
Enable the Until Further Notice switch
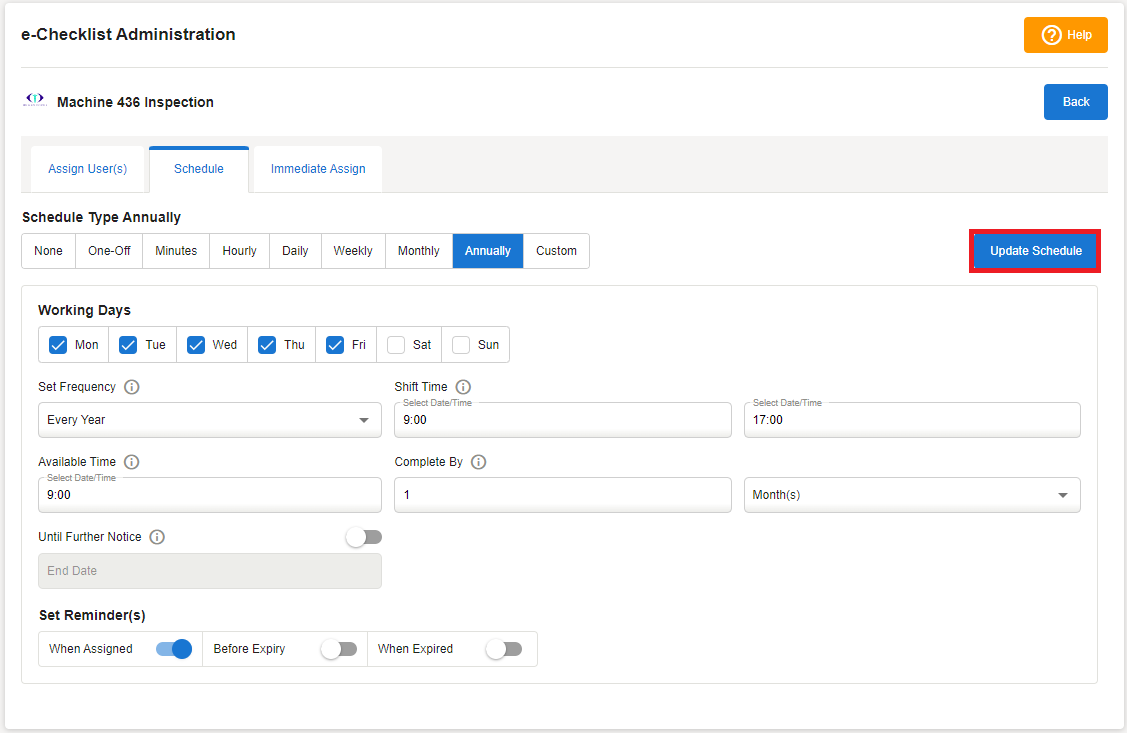363,538
